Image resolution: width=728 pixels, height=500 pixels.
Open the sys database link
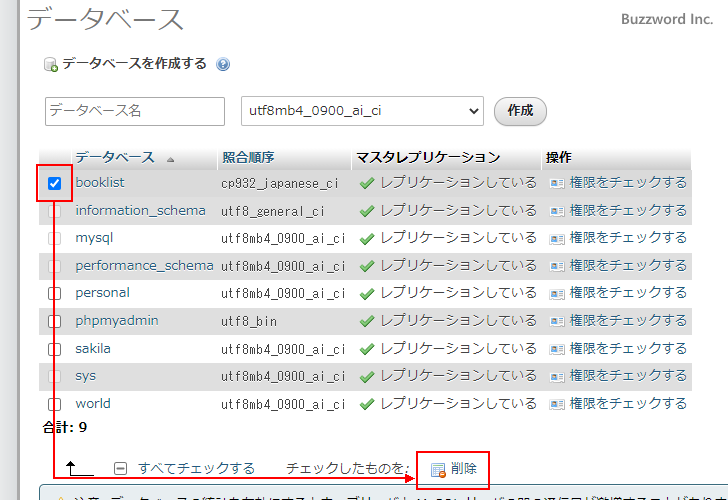85,376
